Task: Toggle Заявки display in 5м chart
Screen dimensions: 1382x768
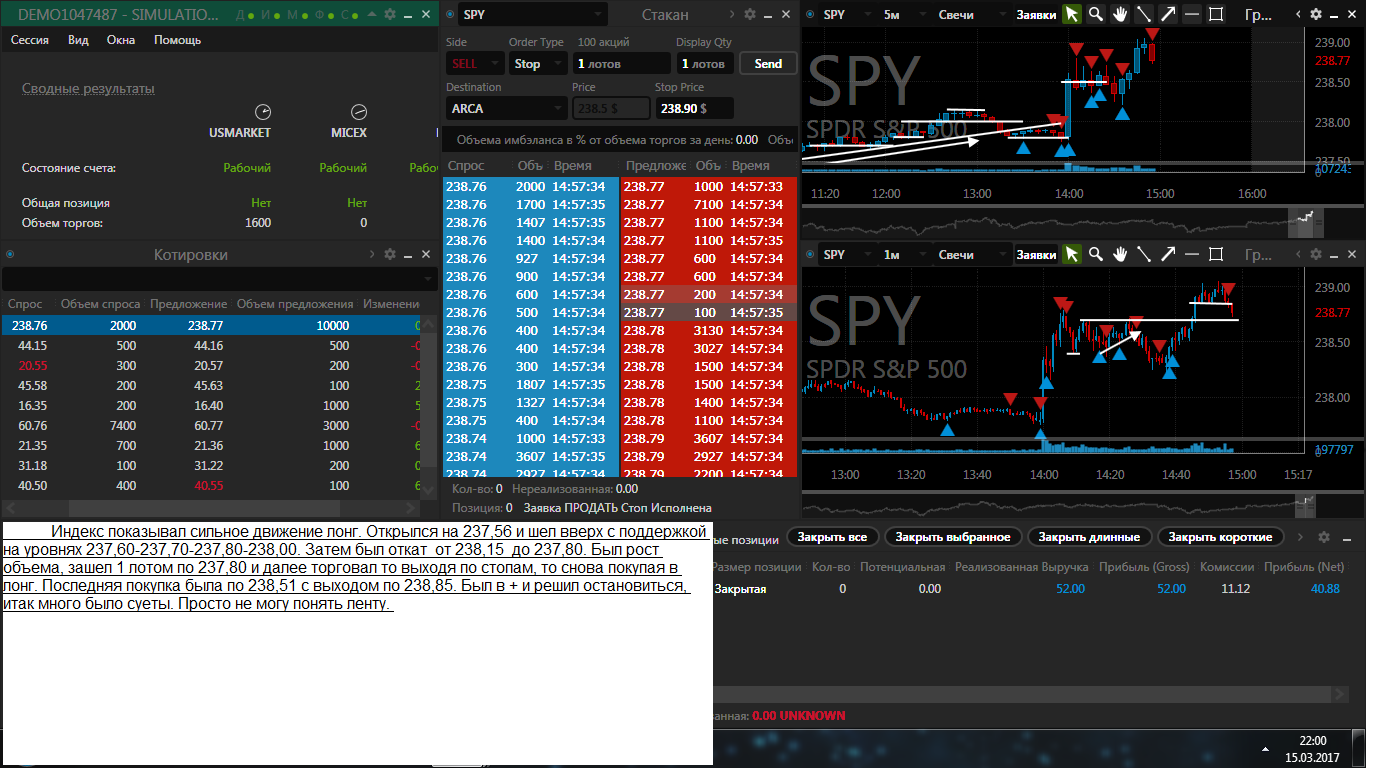Action: pos(1036,15)
